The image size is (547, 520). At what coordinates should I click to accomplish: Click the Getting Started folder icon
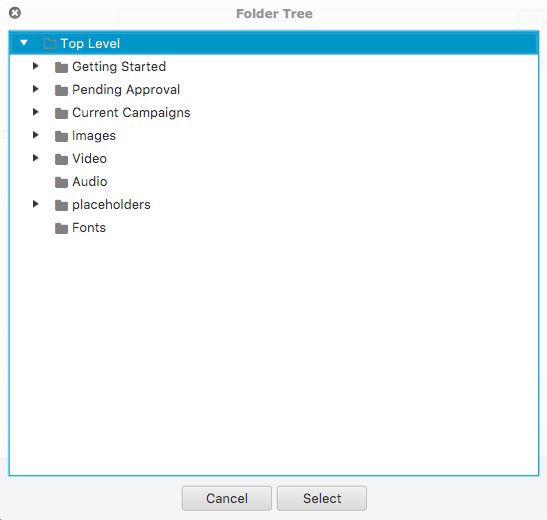click(61, 67)
